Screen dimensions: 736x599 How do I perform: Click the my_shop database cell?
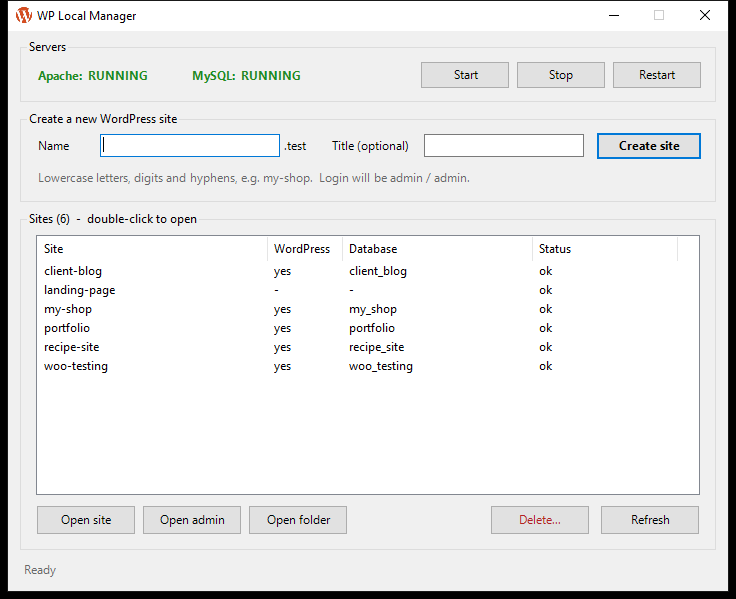(x=373, y=309)
